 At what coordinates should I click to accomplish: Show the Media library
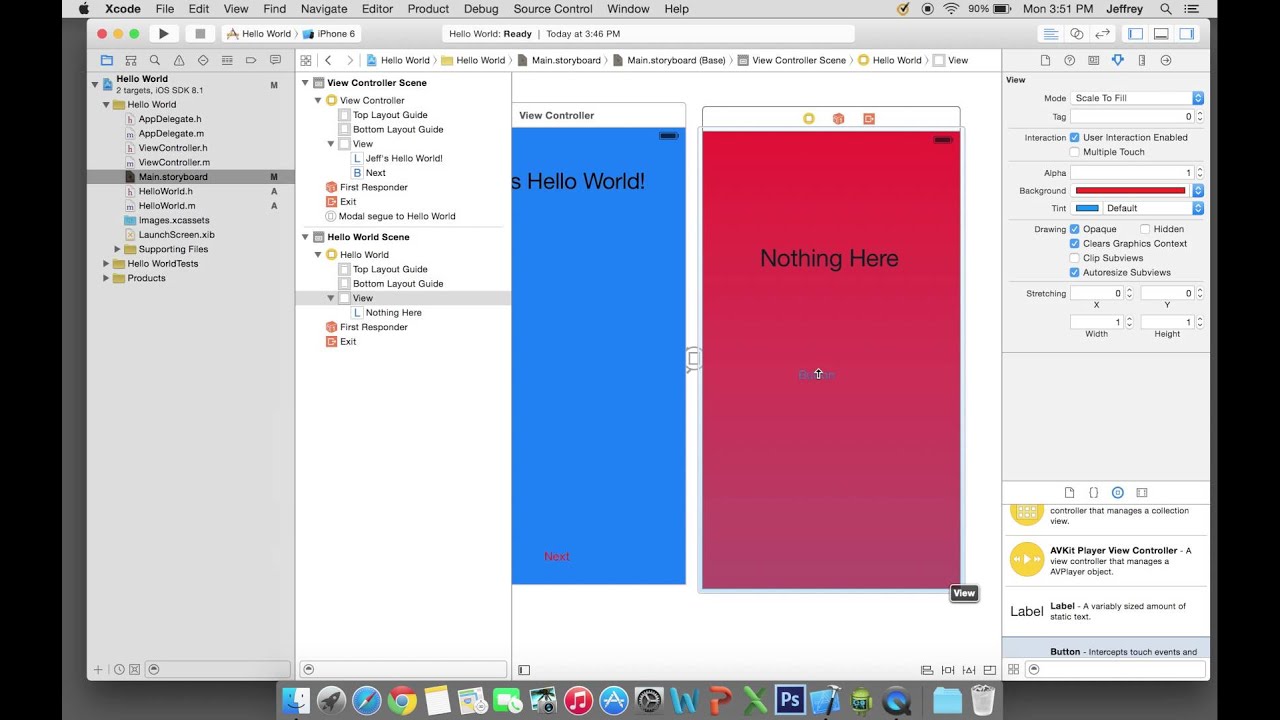click(1142, 493)
